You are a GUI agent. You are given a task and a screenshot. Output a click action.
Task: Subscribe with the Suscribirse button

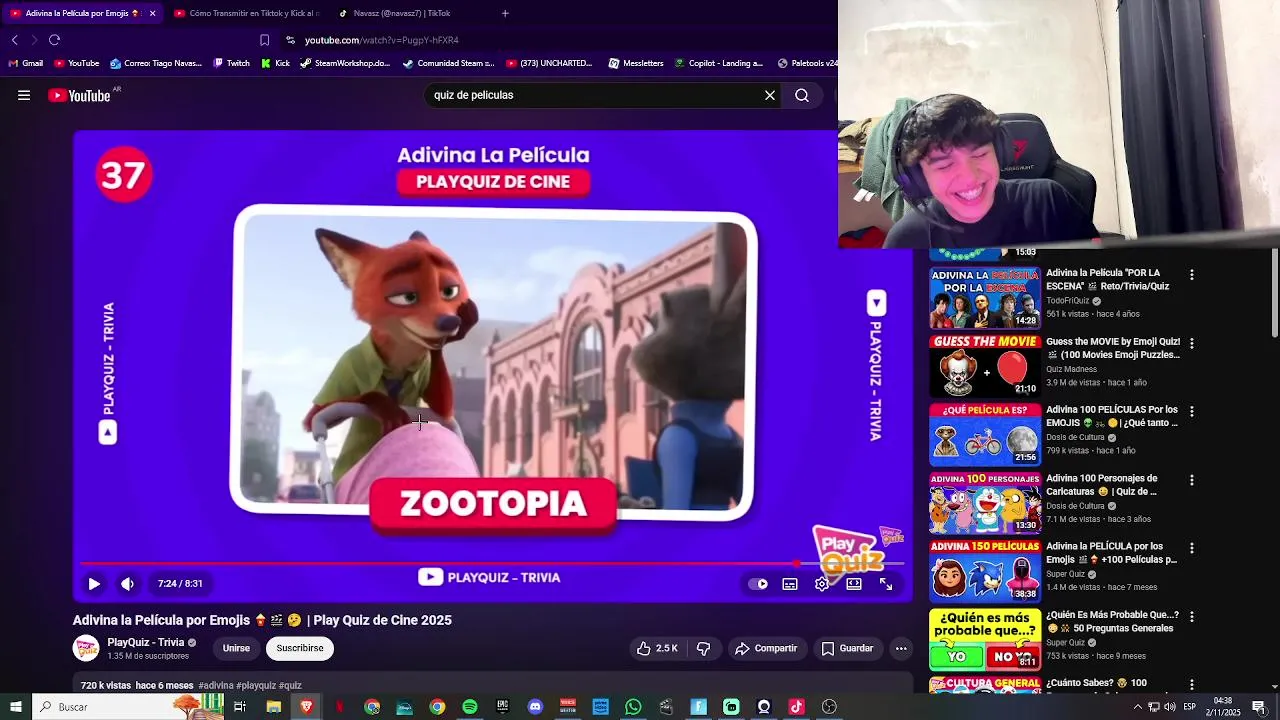(x=300, y=648)
